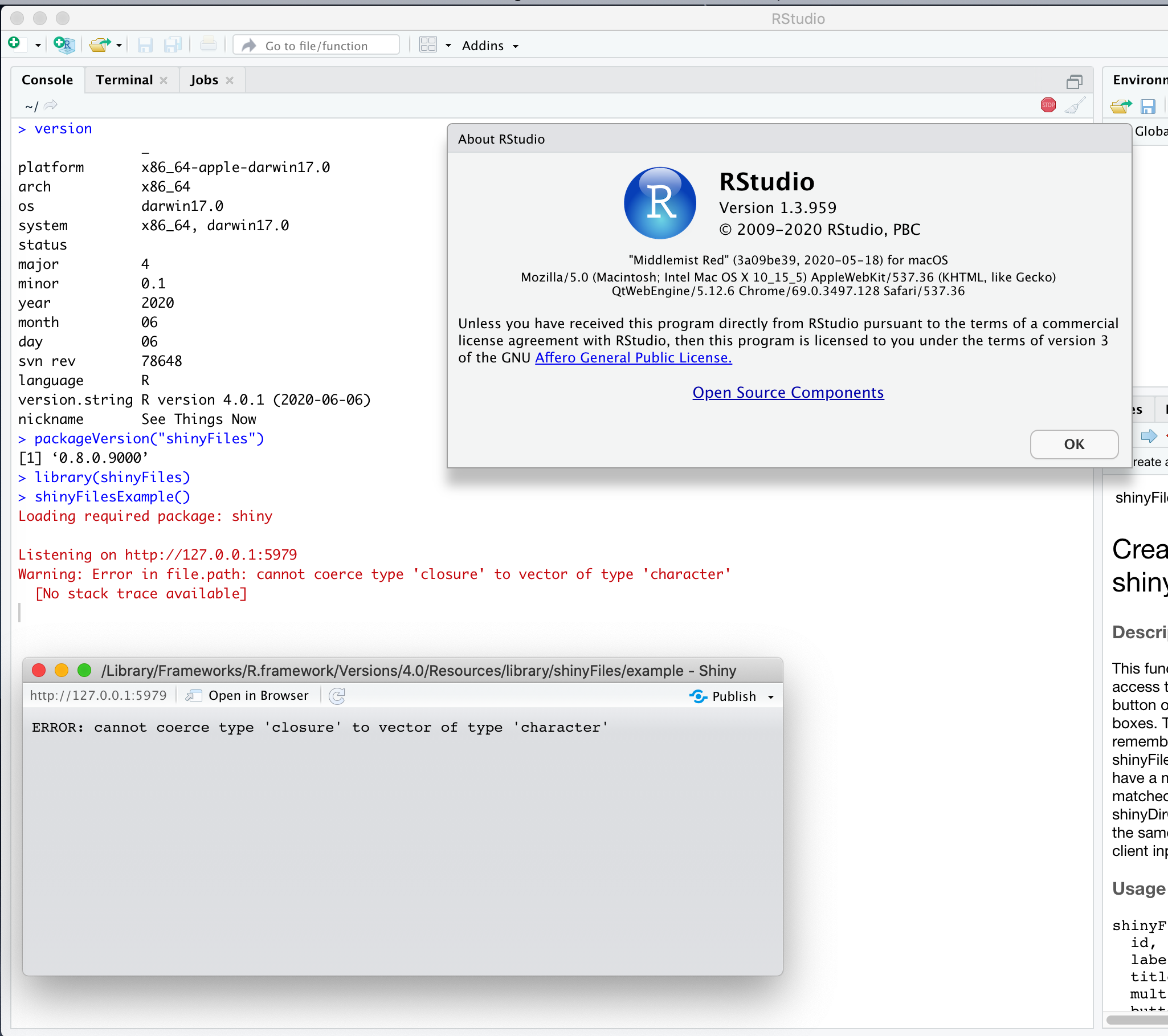
Task: Click the Shiny app URL address field
Action: pyautogui.click(x=99, y=695)
